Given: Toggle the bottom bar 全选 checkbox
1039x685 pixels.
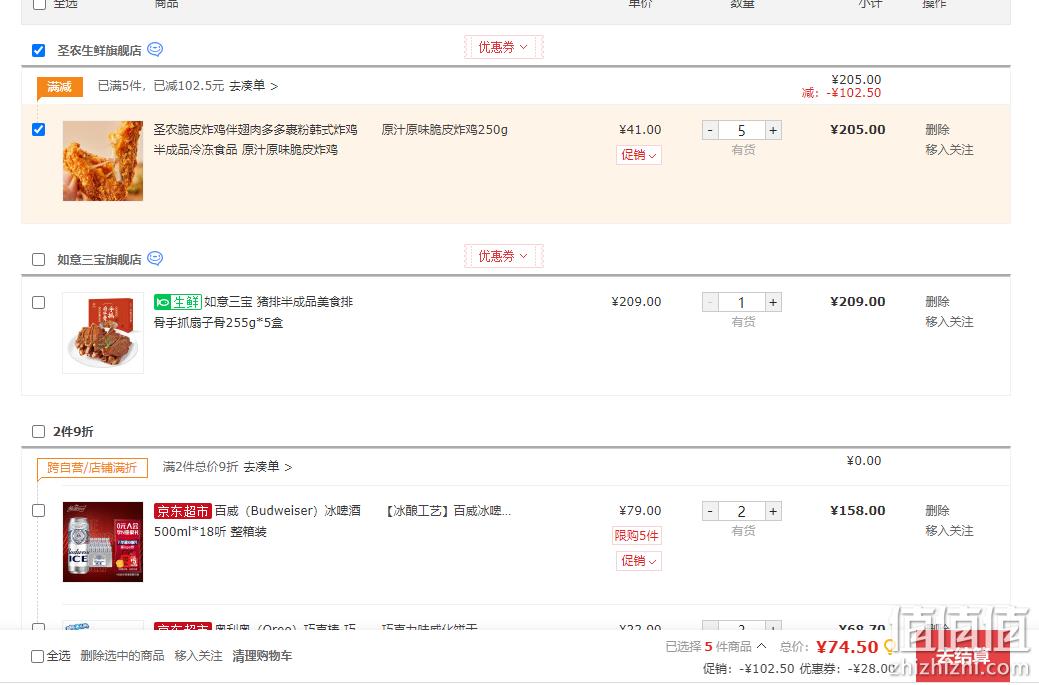Looking at the screenshot, I should 38,657.
